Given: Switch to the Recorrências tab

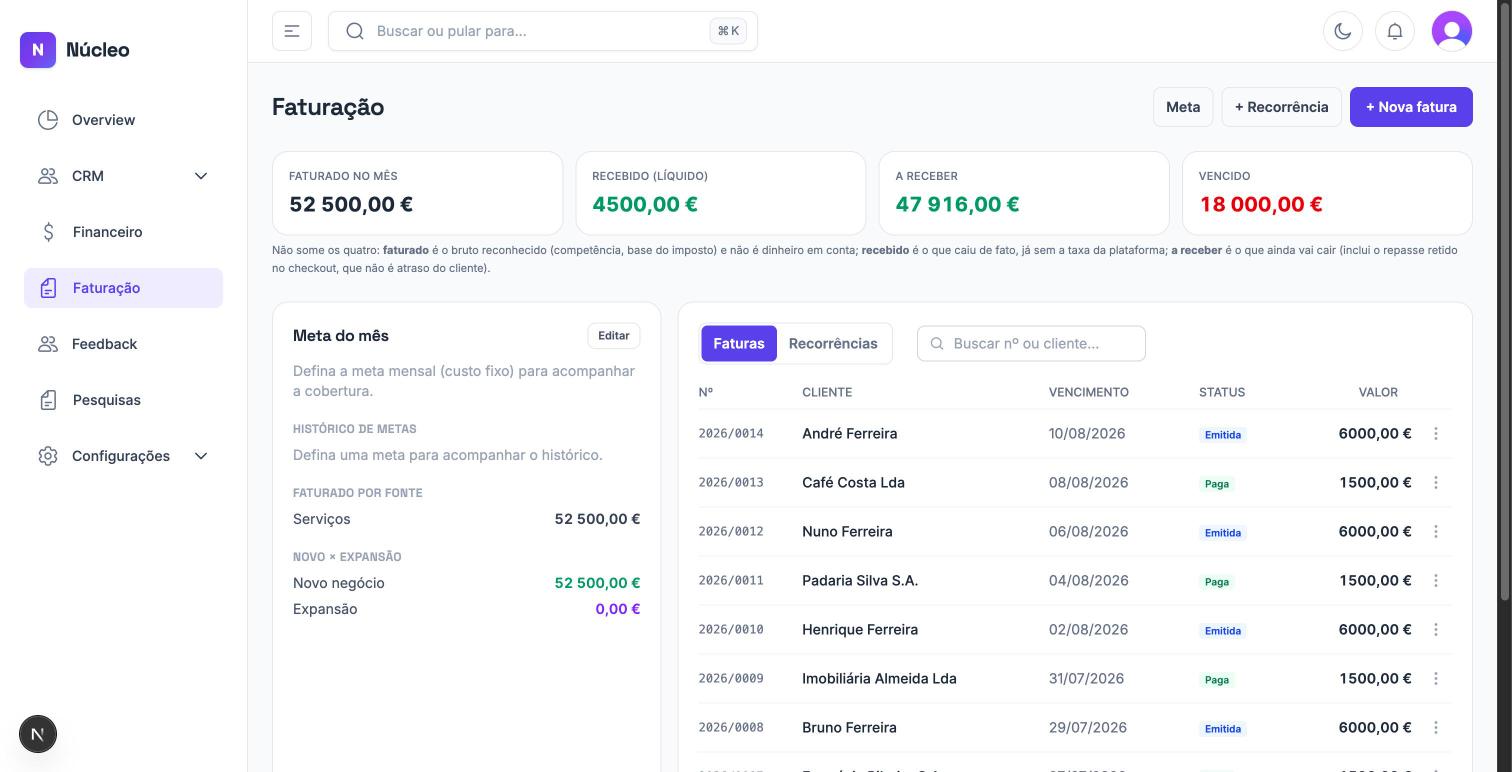Looking at the screenshot, I should tap(833, 343).
